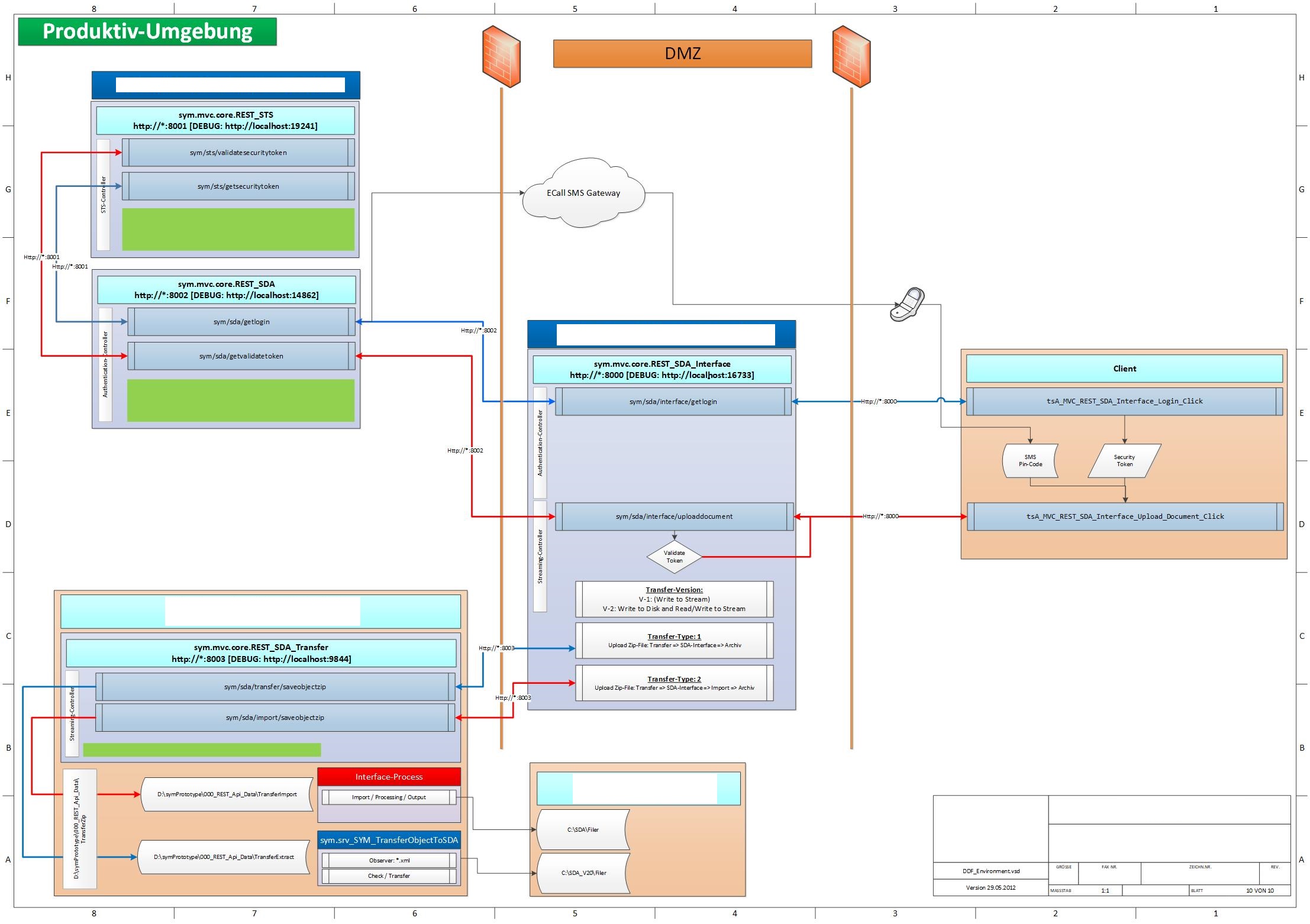
Task: Select the sym/sda/getlogin box
Action: [241, 322]
